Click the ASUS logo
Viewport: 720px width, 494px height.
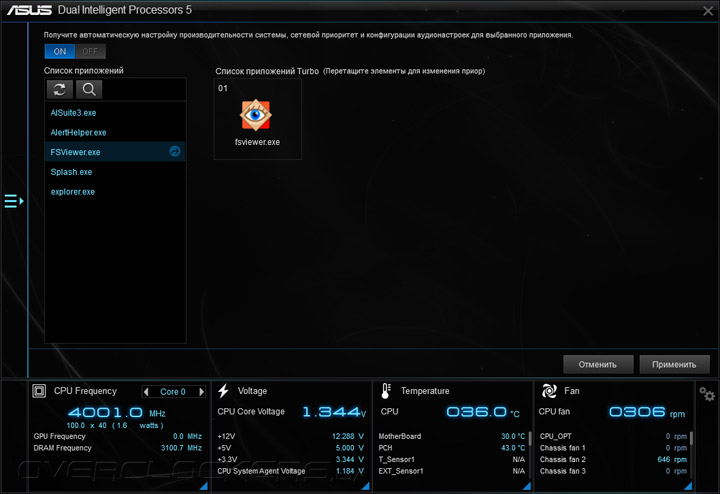pyautogui.click(x=29, y=10)
